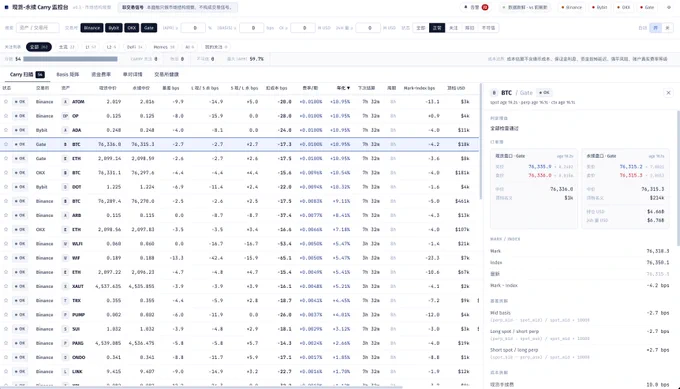This screenshot has width=680, height=389.
Task: Click the Binance status chip in header
Action: click(571, 7)
